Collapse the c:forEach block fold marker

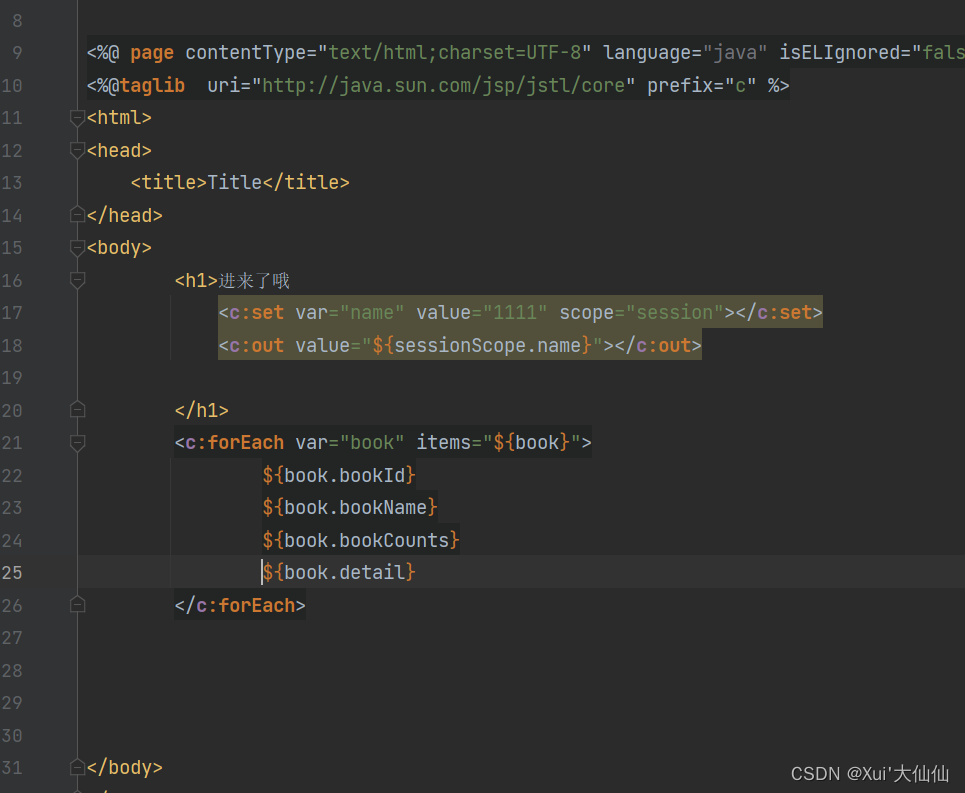click(x=77, y=443)
